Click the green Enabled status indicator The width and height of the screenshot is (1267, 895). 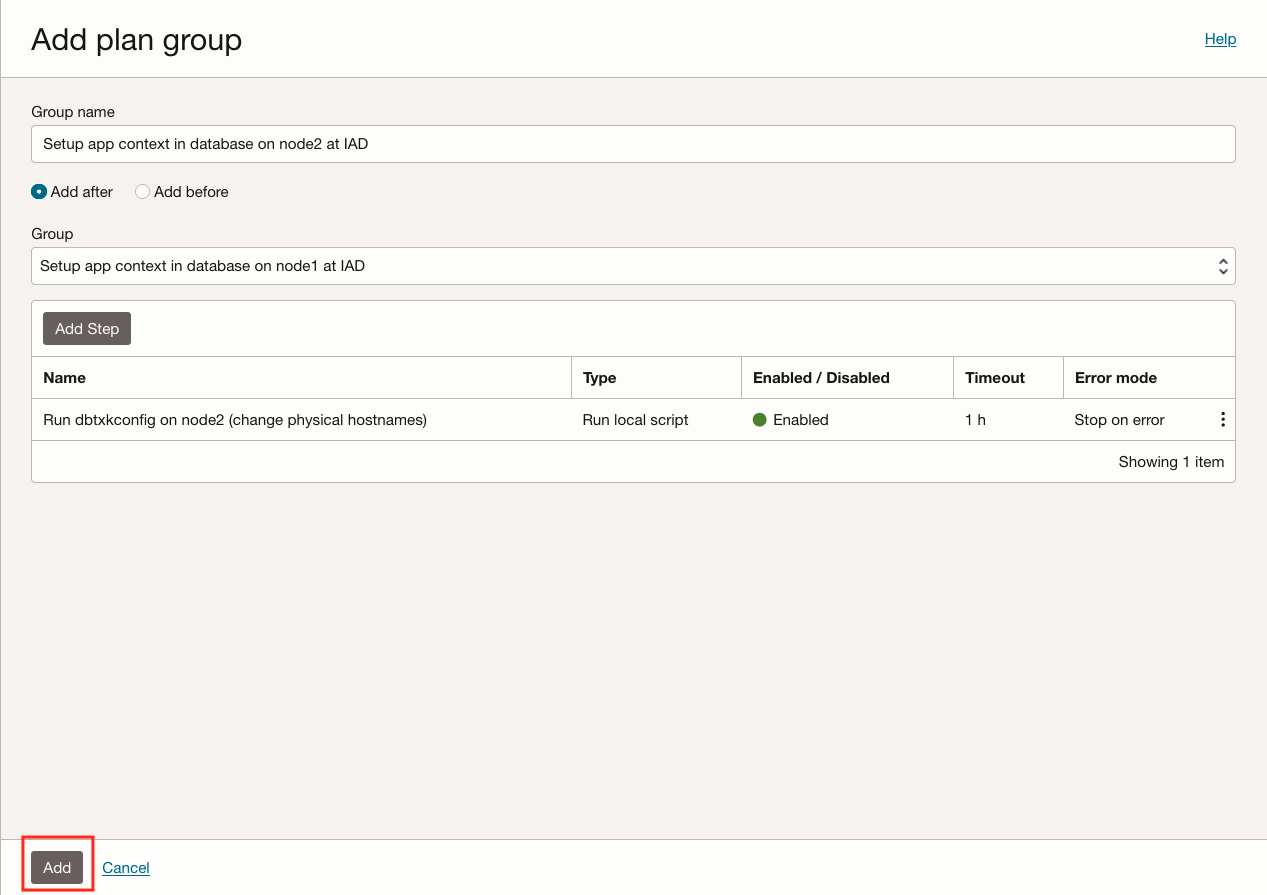pos(760,420)
